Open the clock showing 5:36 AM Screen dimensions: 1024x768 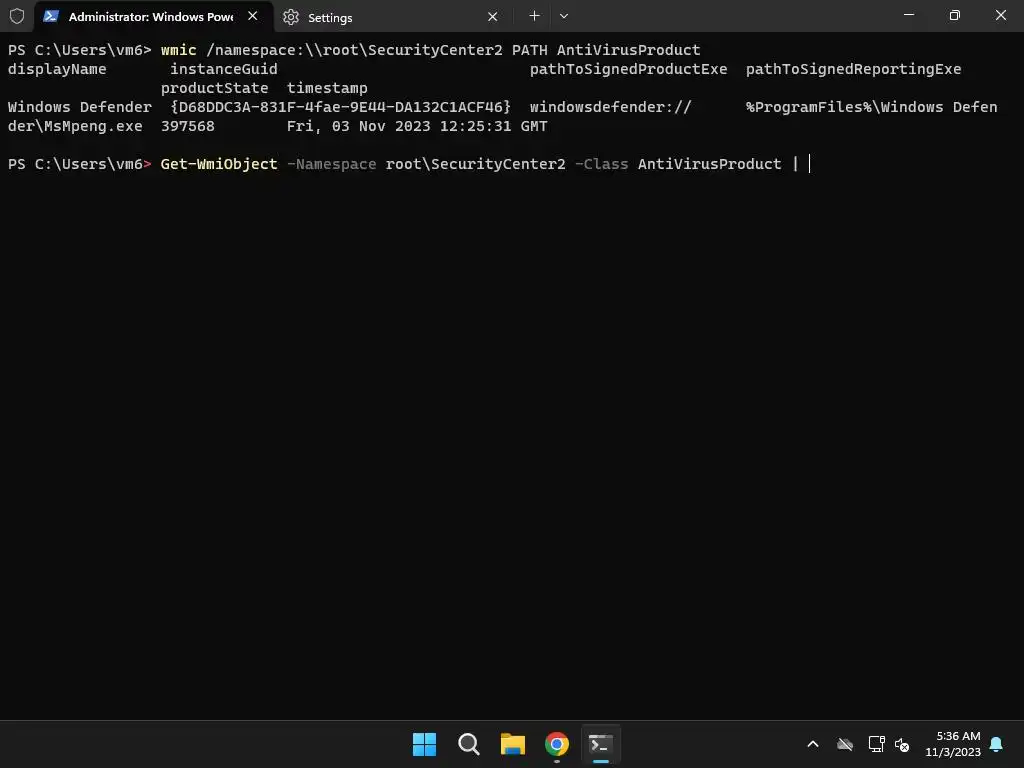953,744
